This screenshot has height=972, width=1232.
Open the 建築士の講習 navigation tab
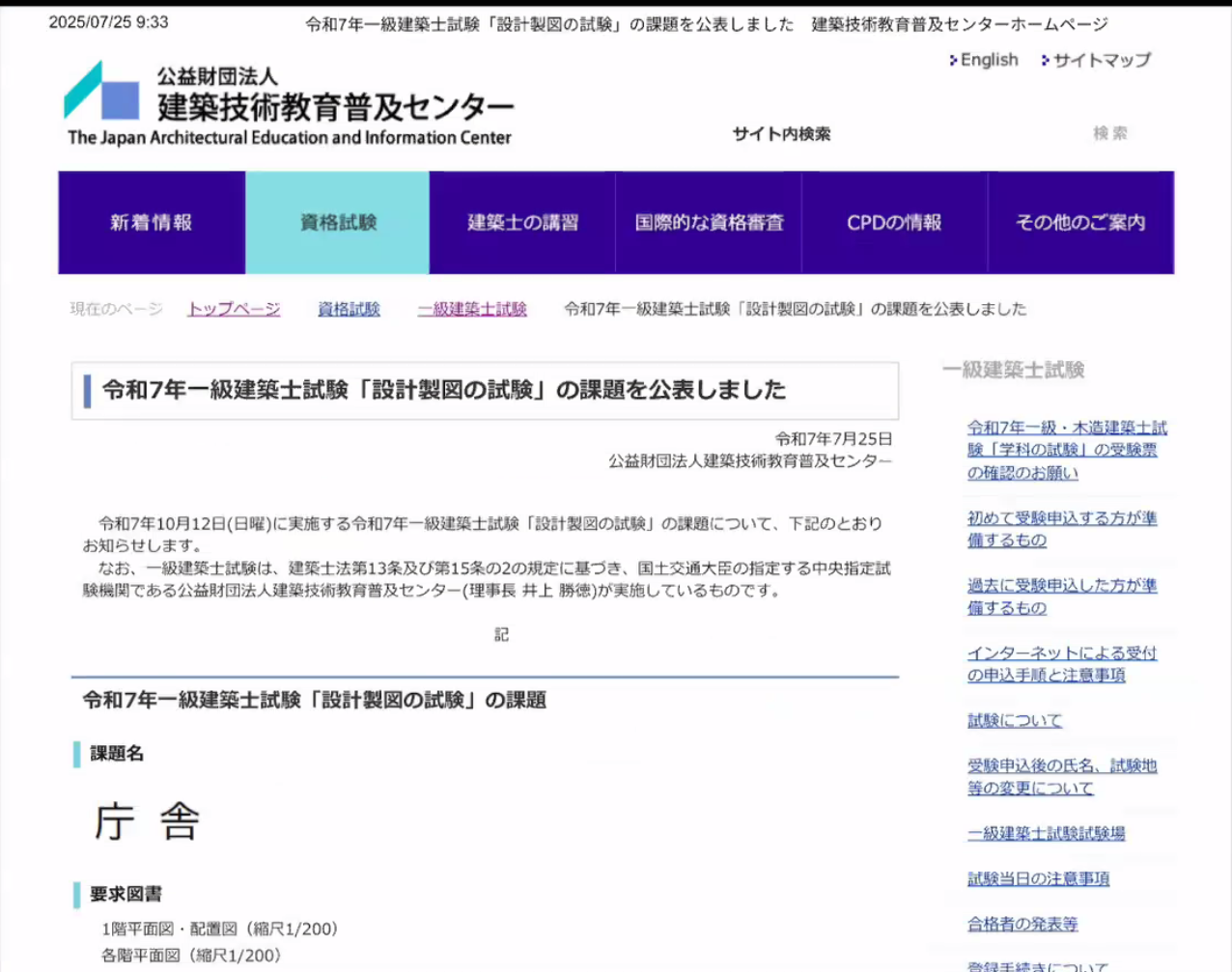(522, 223)
